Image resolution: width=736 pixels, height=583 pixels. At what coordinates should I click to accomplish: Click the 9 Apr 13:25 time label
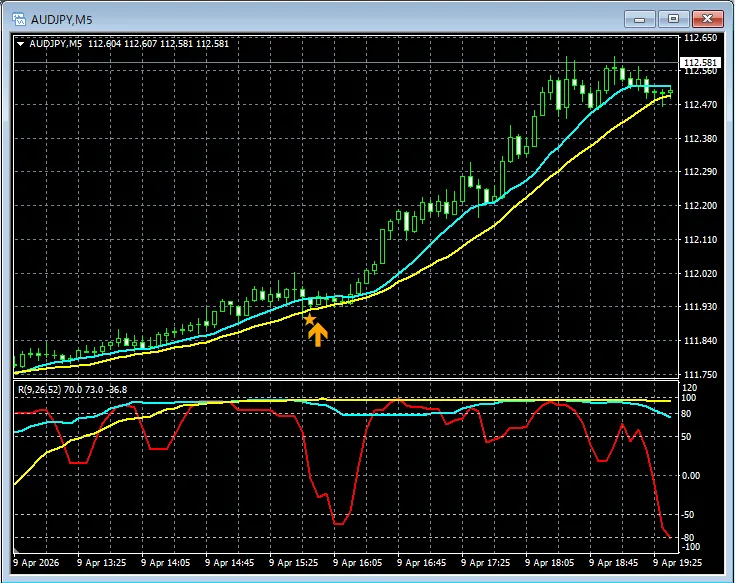coord(101,562)
